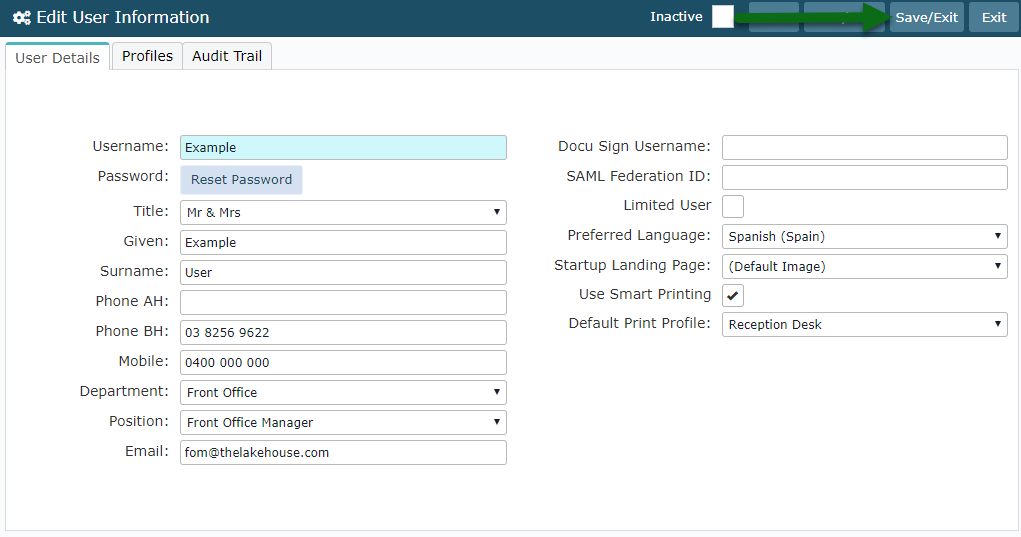Focus the empty Phone AH field
Screen dimensions: 1021x537
coord(343,302)
